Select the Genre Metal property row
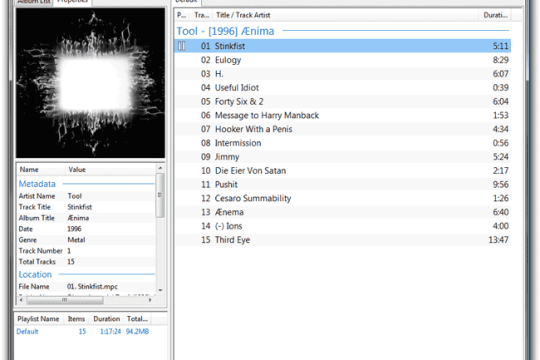This screenshot has width=540, height=360. tap(86, 240)
